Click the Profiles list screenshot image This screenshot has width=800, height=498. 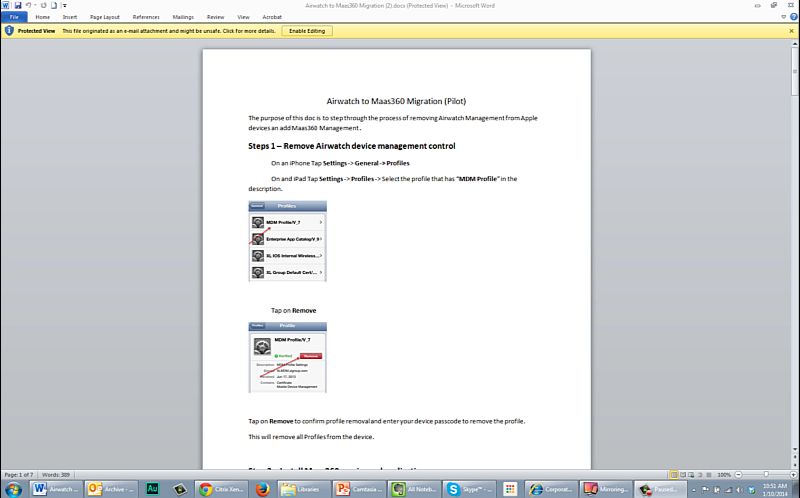point(287,241)
